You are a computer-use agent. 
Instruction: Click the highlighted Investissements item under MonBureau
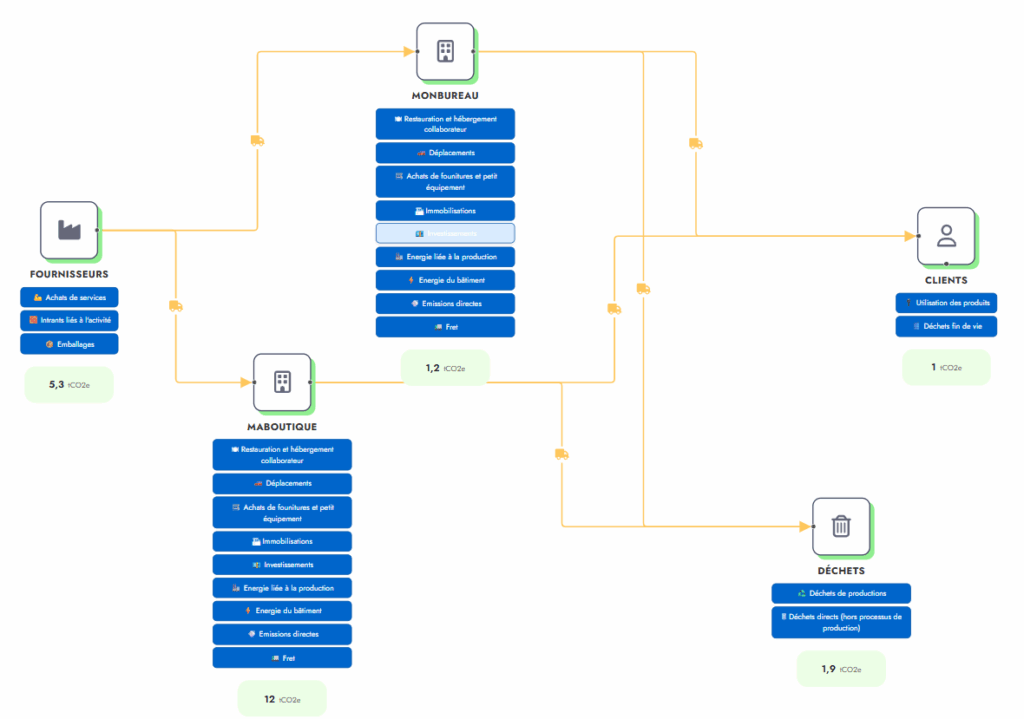point(445,233)
